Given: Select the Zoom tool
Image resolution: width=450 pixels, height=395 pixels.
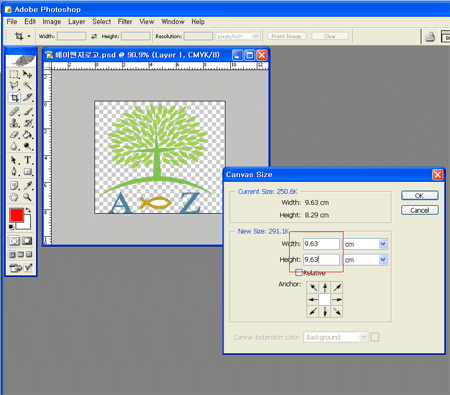Looking at the screenshot, I should 28,197.
